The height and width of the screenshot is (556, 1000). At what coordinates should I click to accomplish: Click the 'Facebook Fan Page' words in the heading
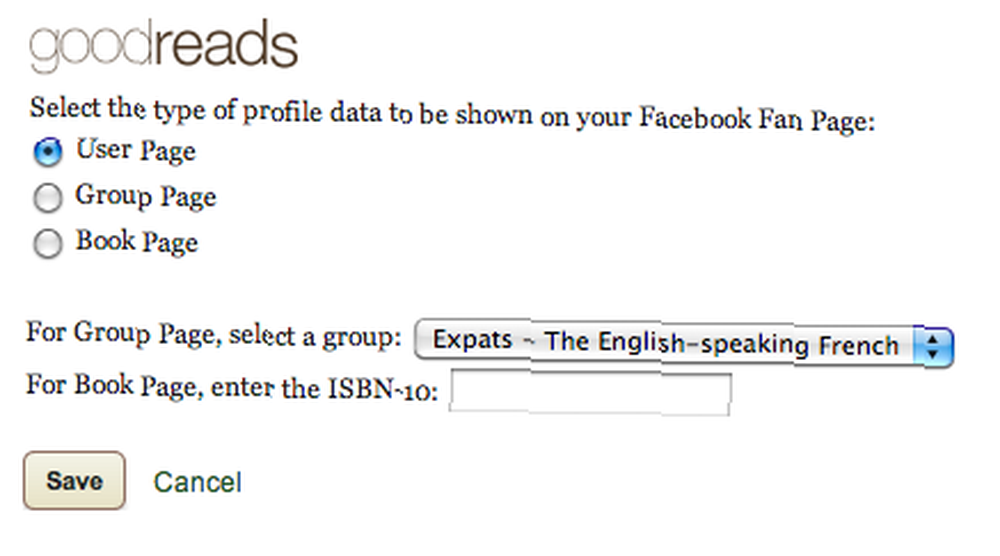(x=758, y=119)
